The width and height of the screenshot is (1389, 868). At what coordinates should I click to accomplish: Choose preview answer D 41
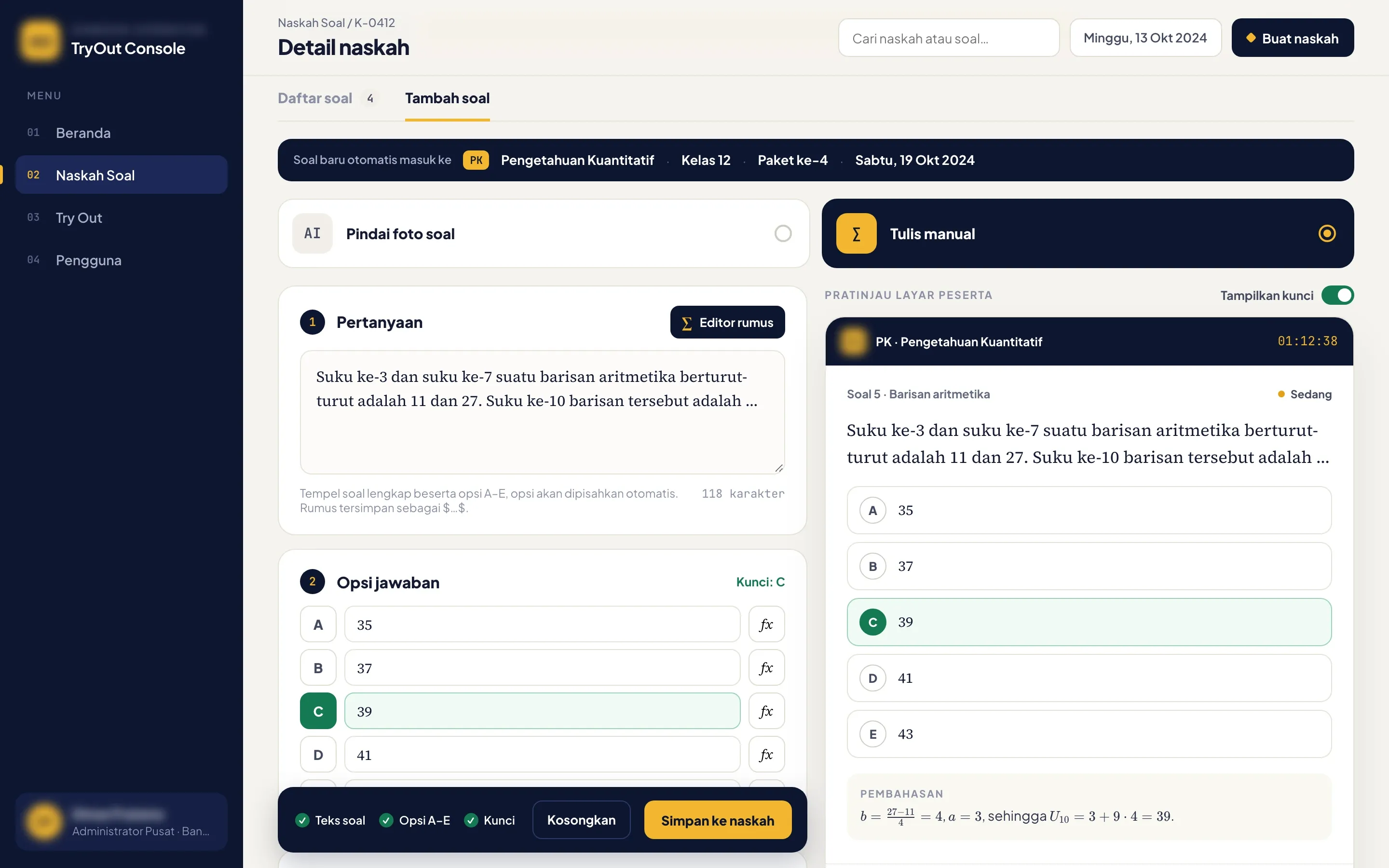coord(1089,678)
